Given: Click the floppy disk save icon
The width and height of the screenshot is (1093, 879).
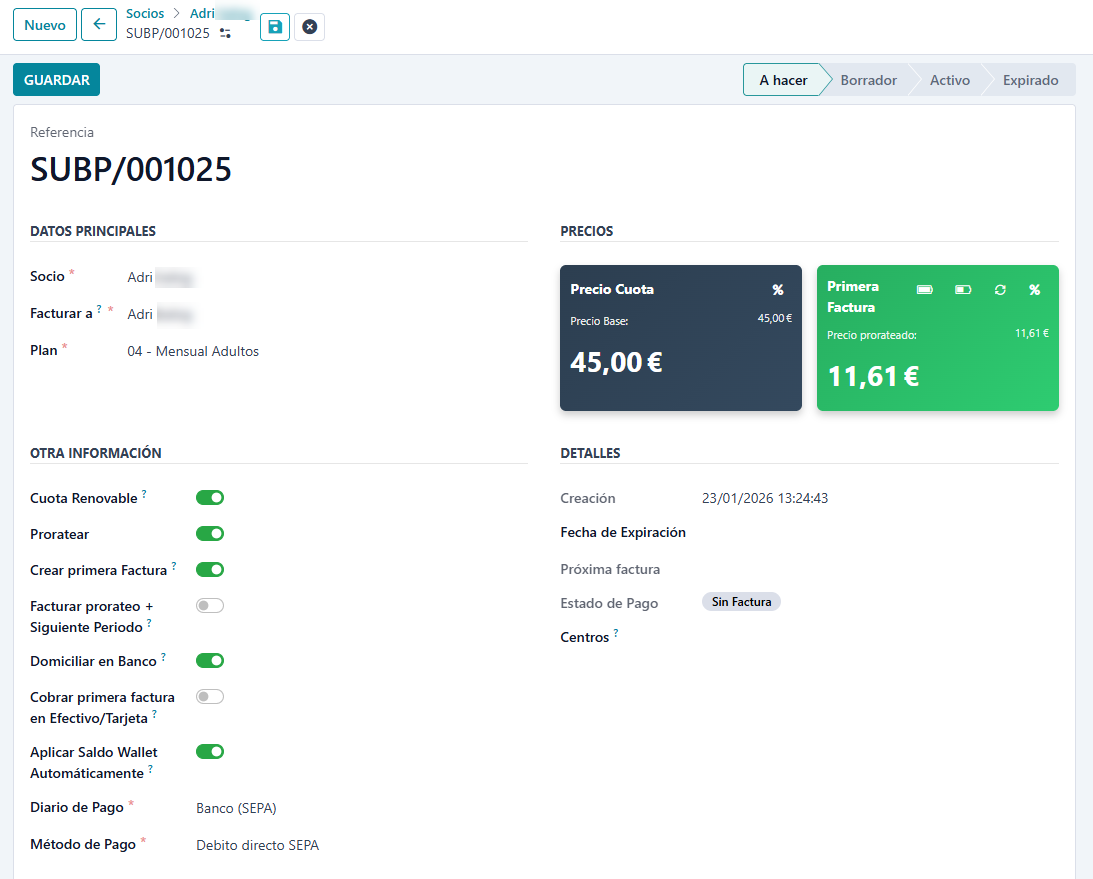Looking at the screenshot, I should (275, 27).
